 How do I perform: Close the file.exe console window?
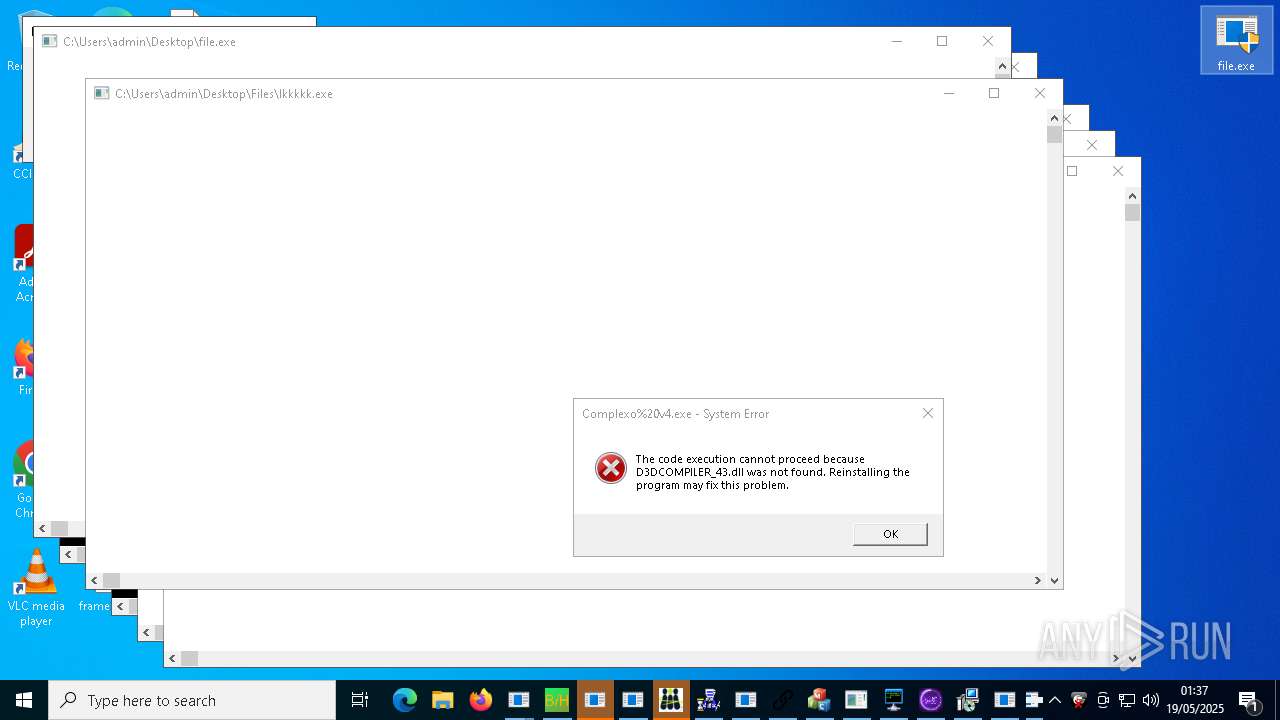click(x=988, y=41)
